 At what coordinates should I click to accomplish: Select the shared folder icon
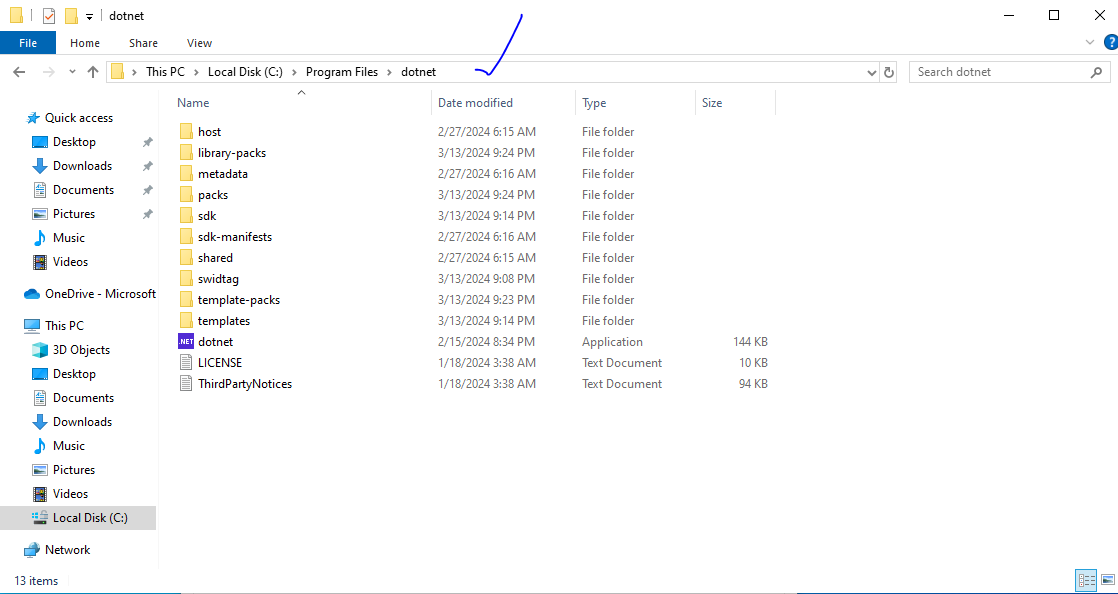tap(186, 258)
